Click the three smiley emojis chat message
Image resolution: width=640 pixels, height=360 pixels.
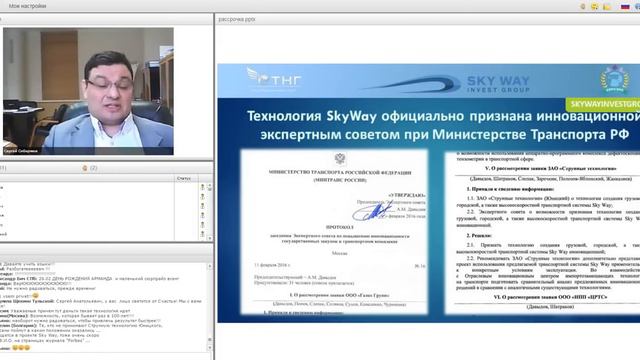click(20, 348)
